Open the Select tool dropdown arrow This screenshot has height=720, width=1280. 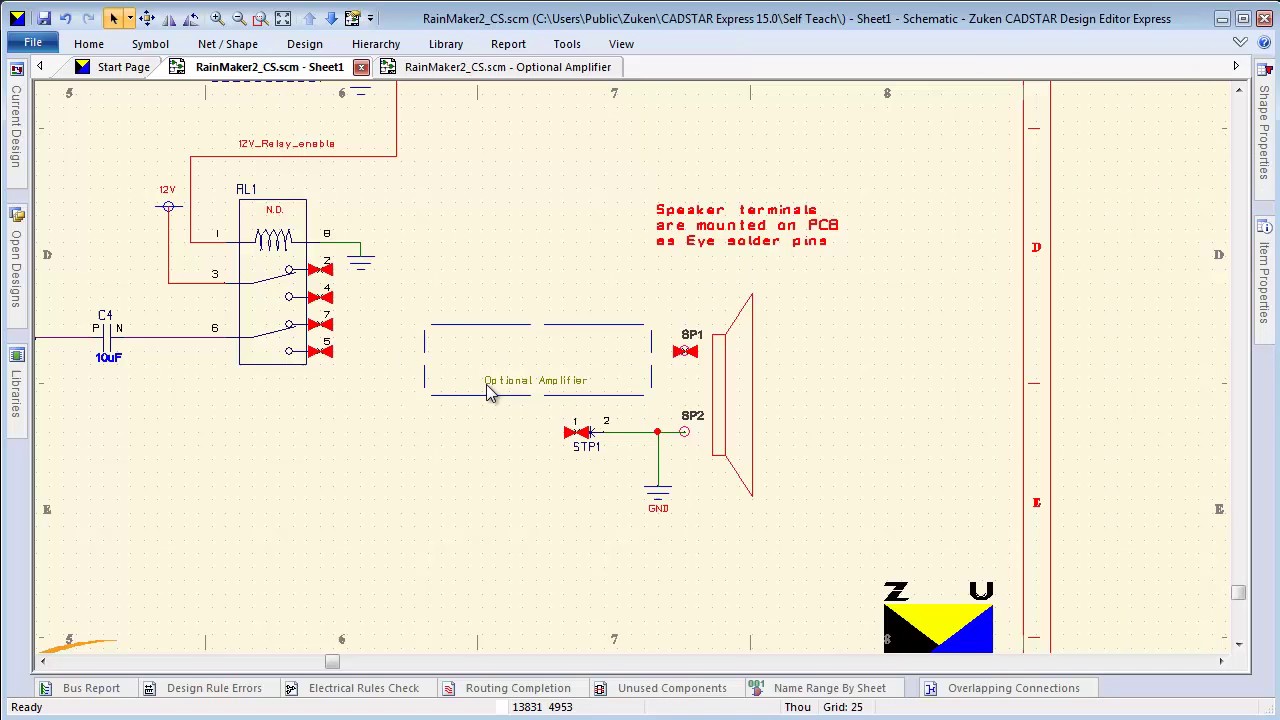coord(129,18)
